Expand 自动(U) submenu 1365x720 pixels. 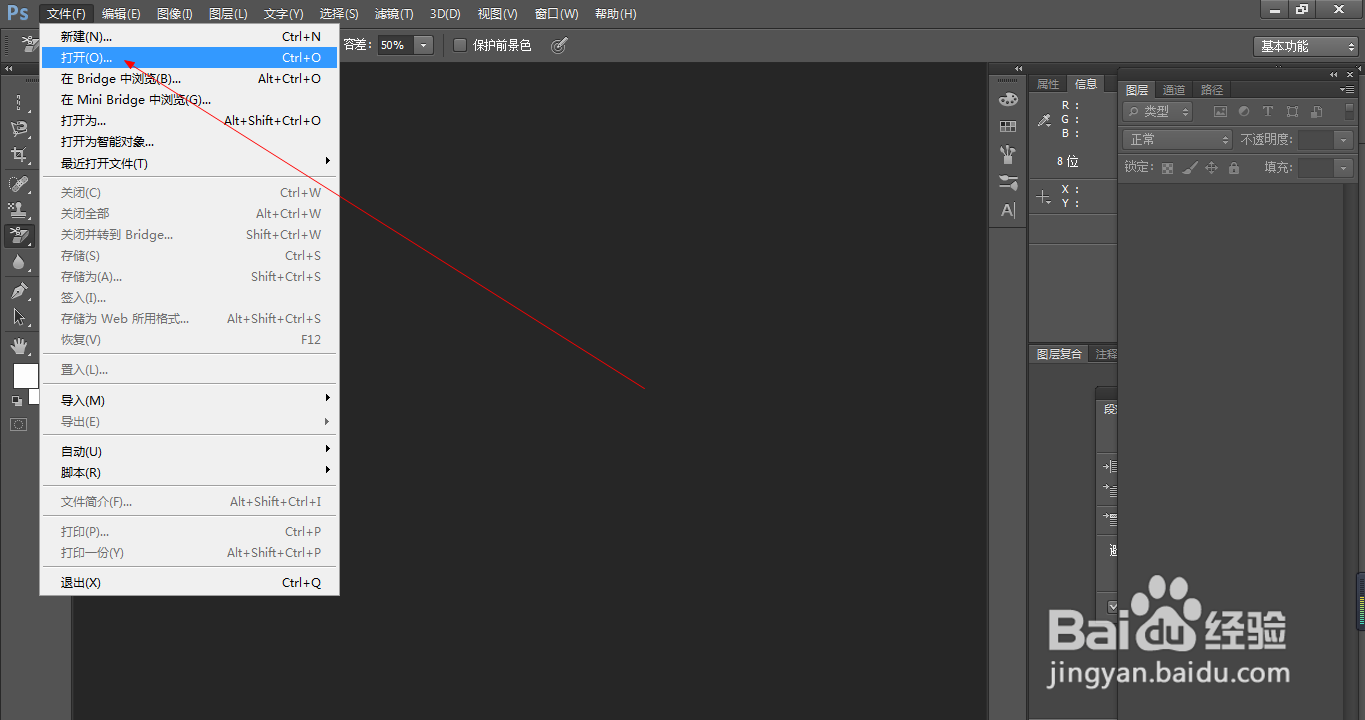(x=190, y=451)
